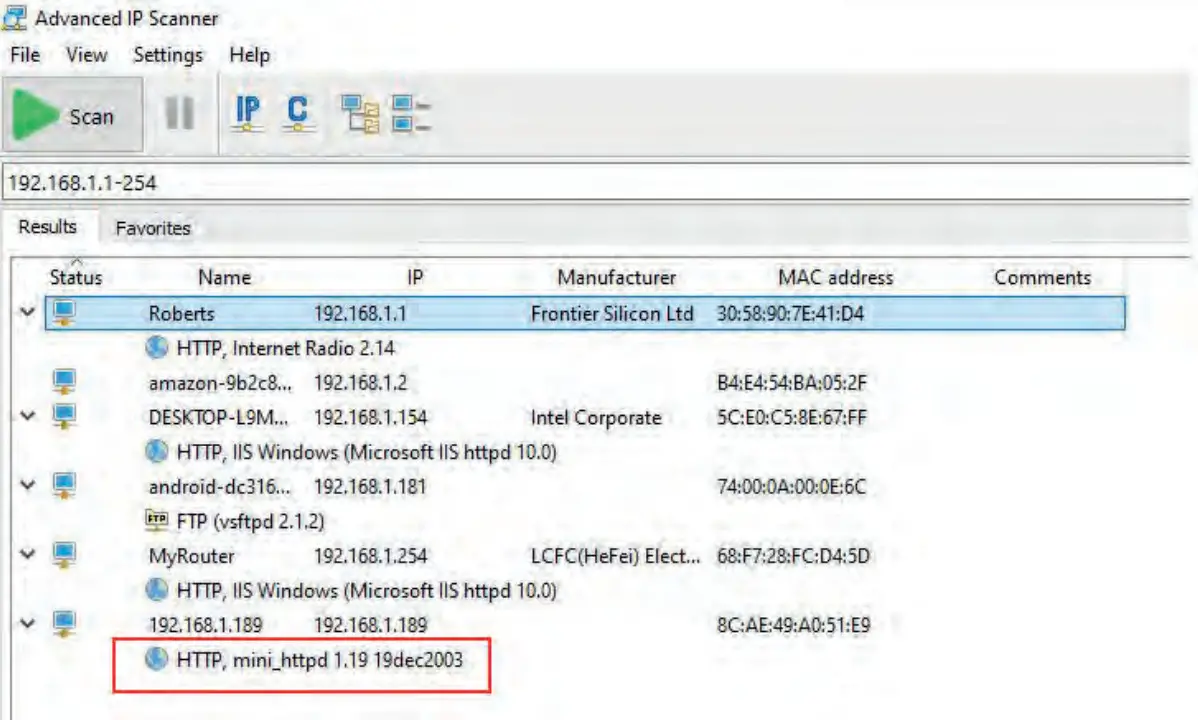Click the 192.168.1.189 computer status icon
The image size is (1198, 720).
[64, 623]
